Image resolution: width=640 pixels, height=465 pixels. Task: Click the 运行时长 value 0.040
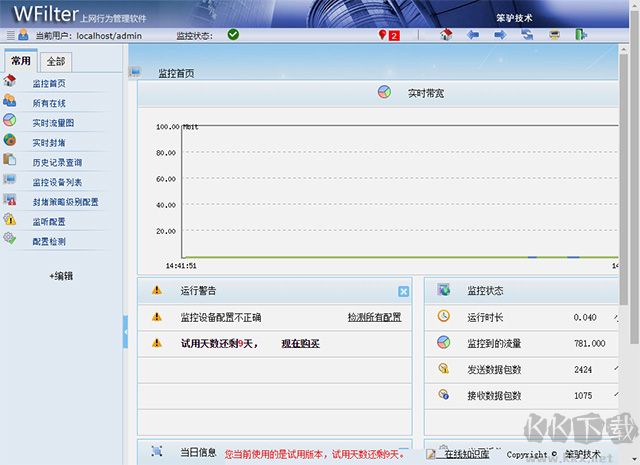pos(585,317)
